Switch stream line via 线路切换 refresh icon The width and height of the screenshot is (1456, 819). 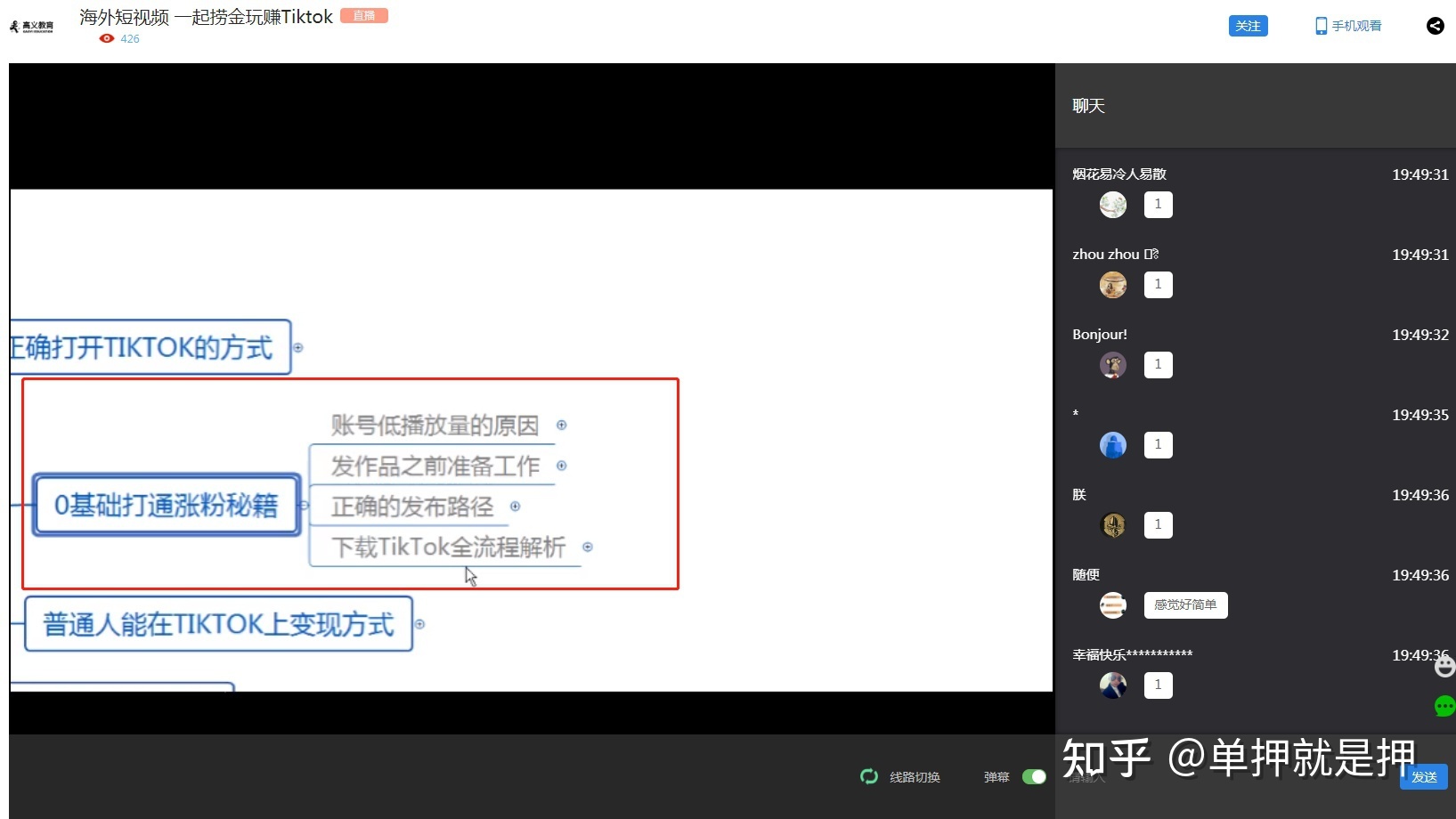pos(868,776)
